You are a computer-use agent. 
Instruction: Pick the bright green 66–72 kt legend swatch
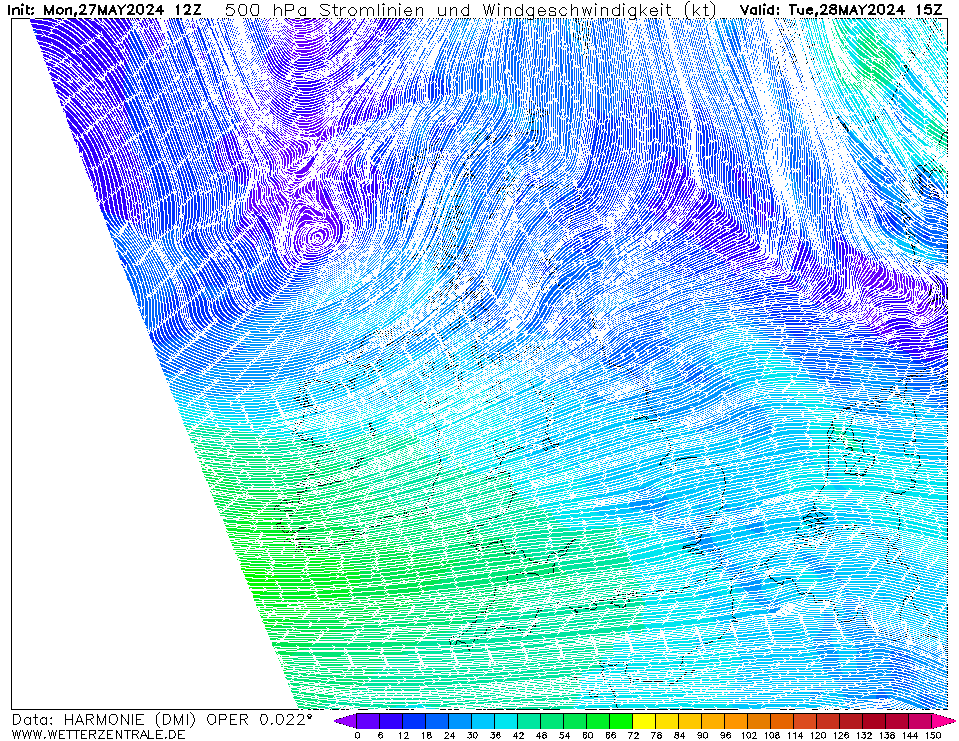(621, 721)
